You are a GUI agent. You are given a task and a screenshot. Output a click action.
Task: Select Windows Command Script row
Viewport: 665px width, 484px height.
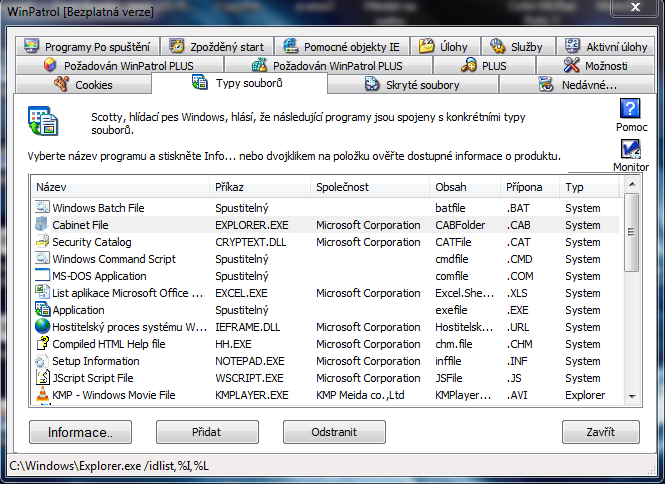[325, 259]
